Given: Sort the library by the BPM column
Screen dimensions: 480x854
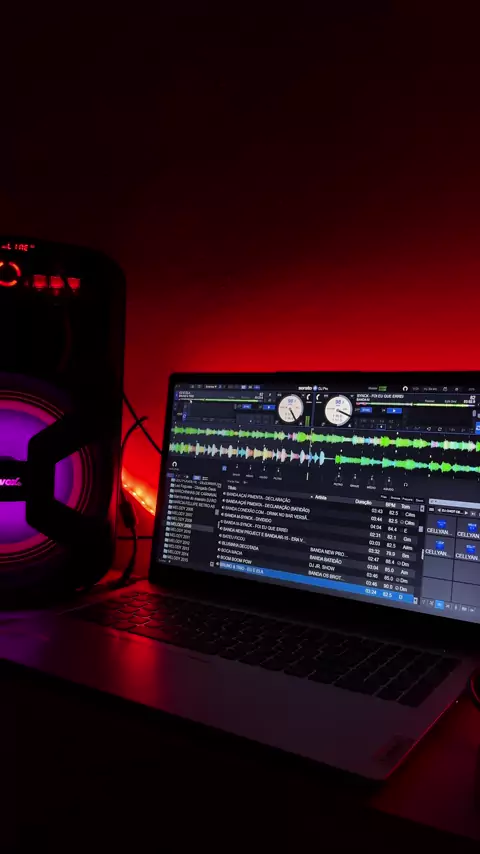Looking at the screenshot, I should pyautogui.click(x=390, y=504).
